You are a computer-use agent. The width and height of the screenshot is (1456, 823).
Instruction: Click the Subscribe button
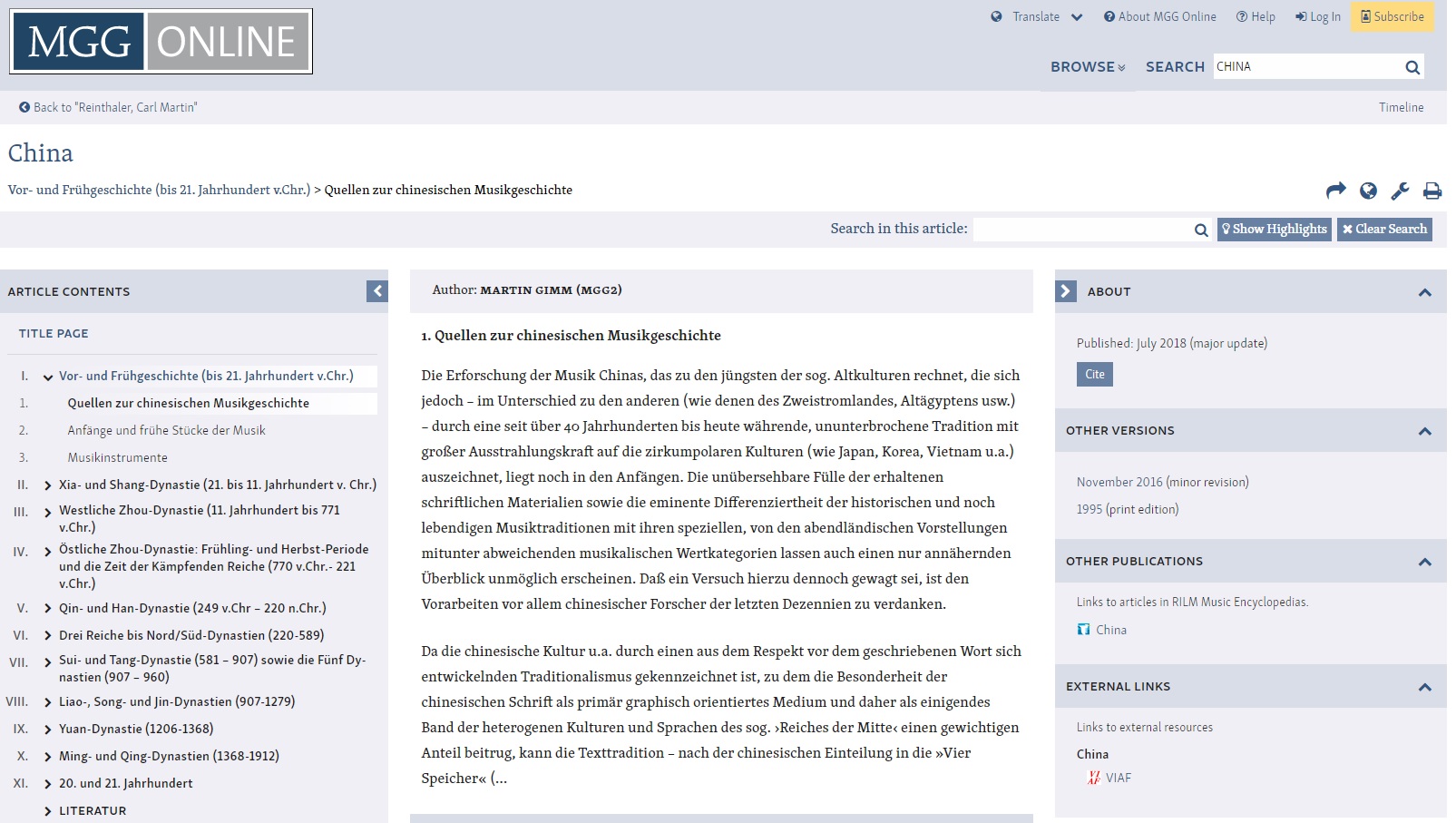1392,16
